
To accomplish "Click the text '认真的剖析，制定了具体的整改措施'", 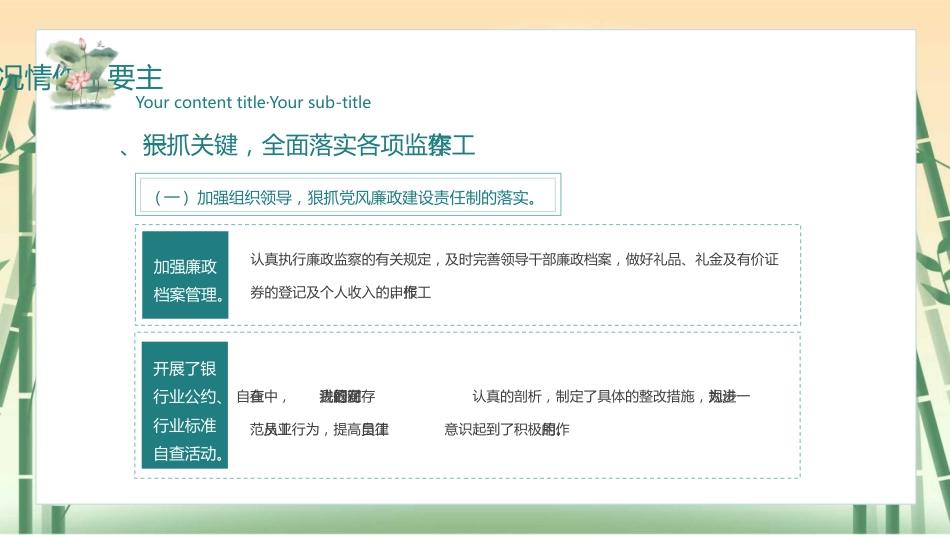I will pos(583,396).
